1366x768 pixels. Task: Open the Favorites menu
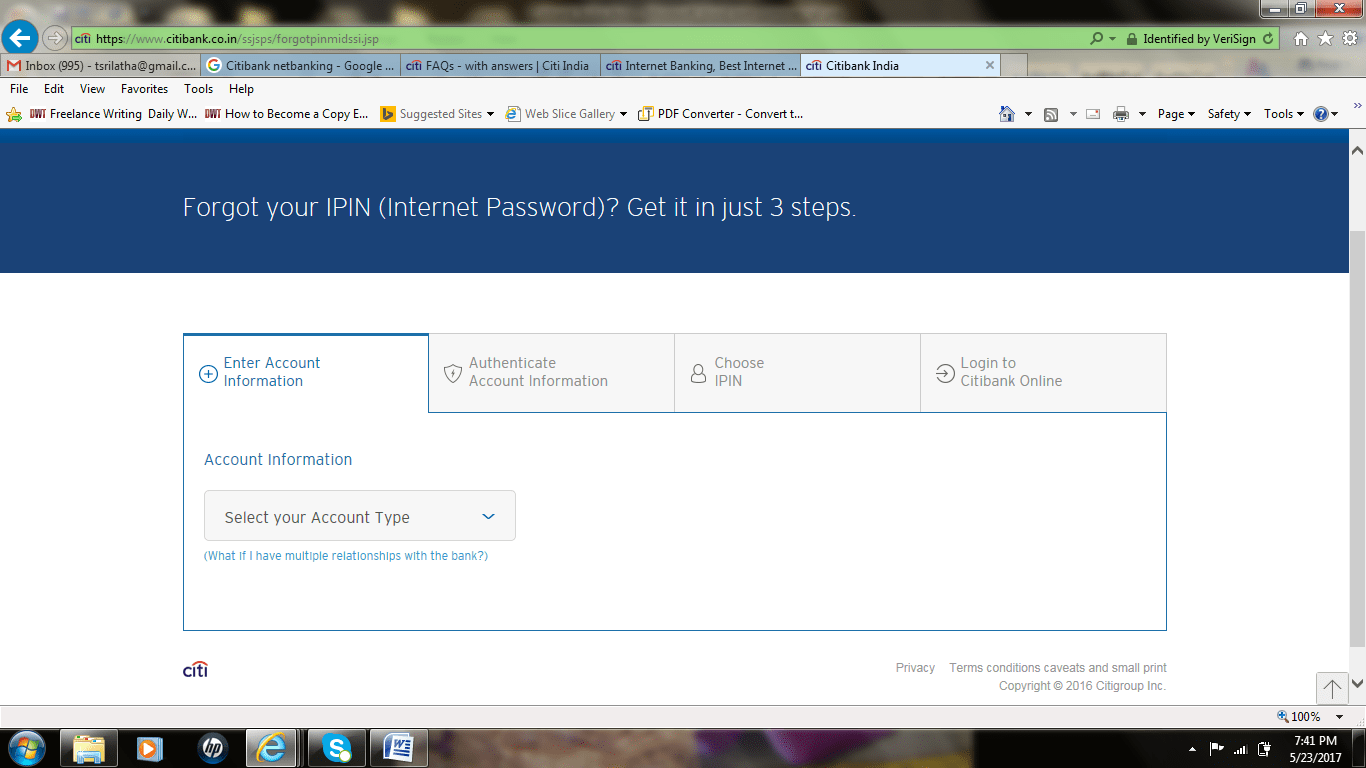point(144,89)
